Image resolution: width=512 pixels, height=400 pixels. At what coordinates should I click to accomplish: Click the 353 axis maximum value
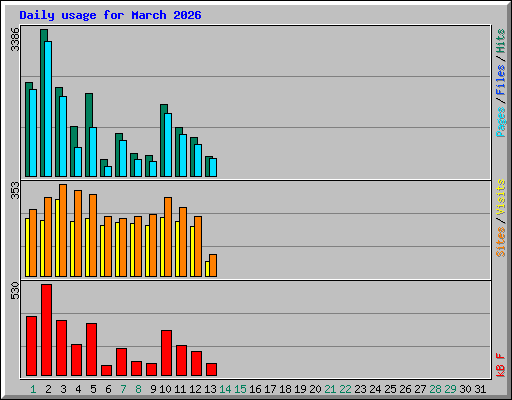tap(15, 190)
